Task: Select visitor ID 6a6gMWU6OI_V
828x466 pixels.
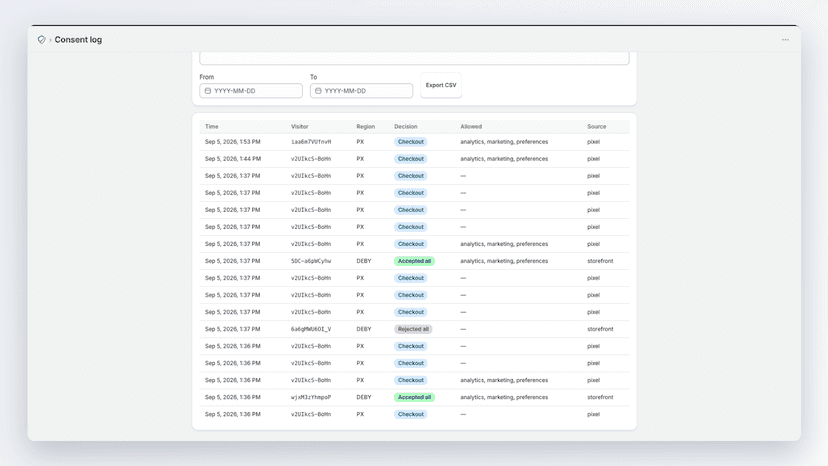Action: (311, 329)
